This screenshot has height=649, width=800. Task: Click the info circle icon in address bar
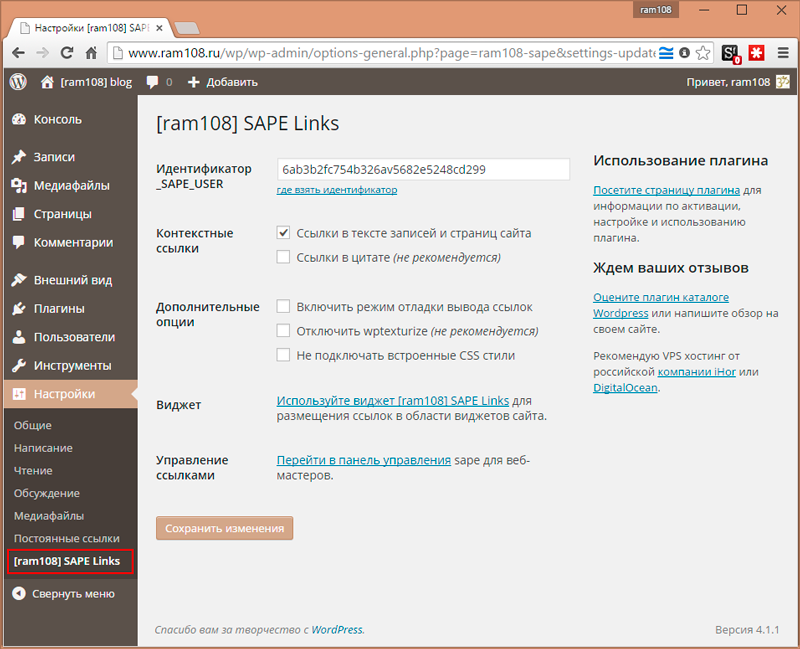pos(685,53)
